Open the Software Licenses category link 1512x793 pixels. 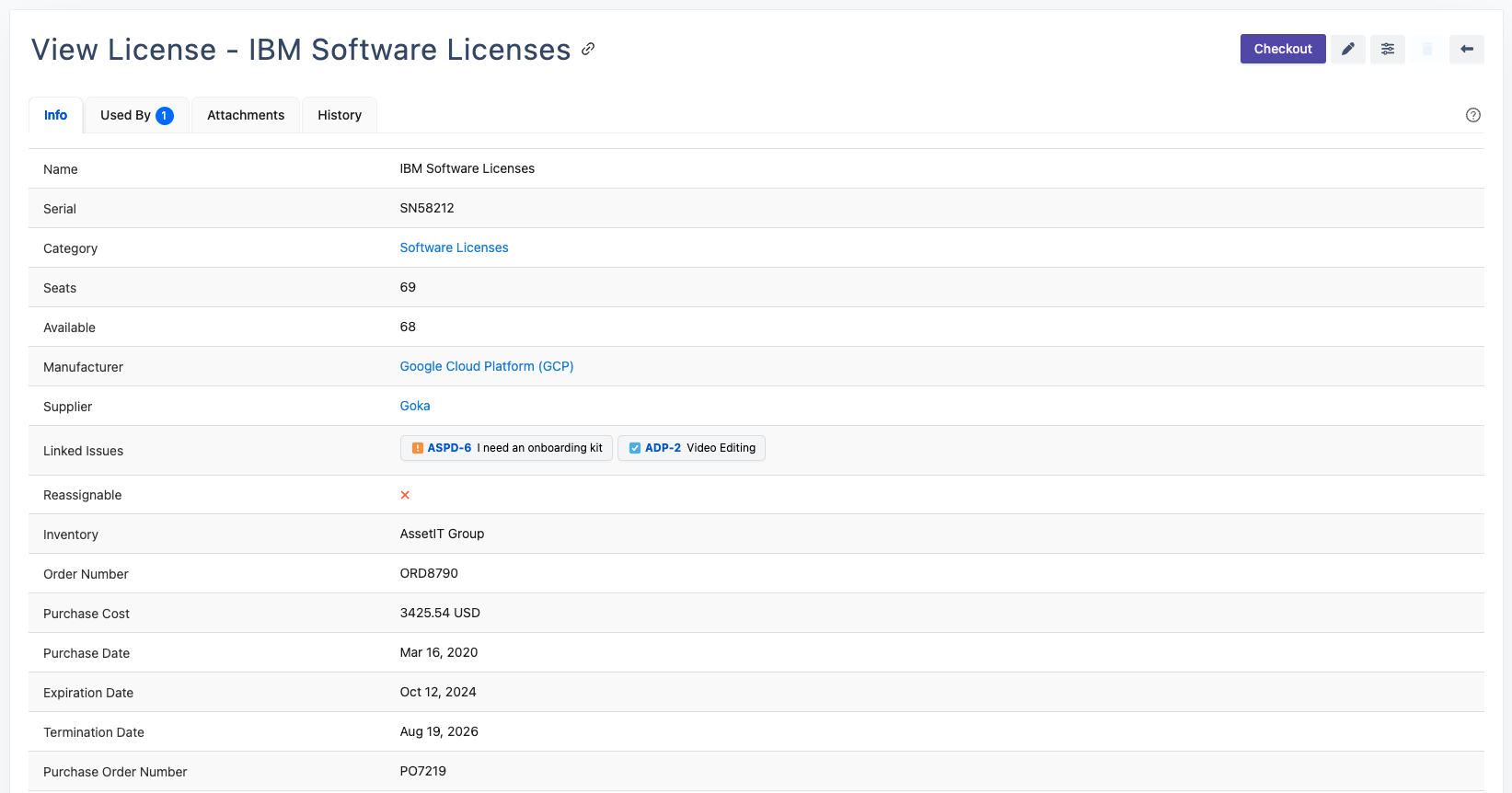tap(454, 247)
